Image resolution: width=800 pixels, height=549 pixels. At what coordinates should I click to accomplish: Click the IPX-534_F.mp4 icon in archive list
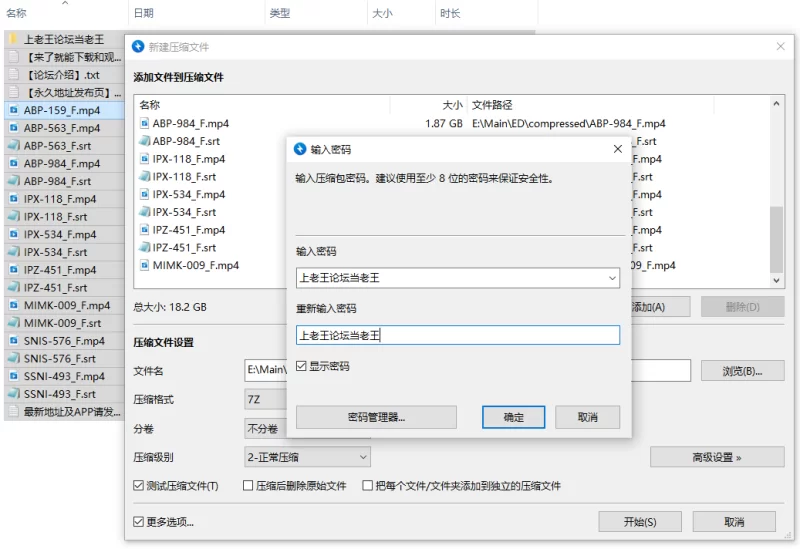click(144, 194)
